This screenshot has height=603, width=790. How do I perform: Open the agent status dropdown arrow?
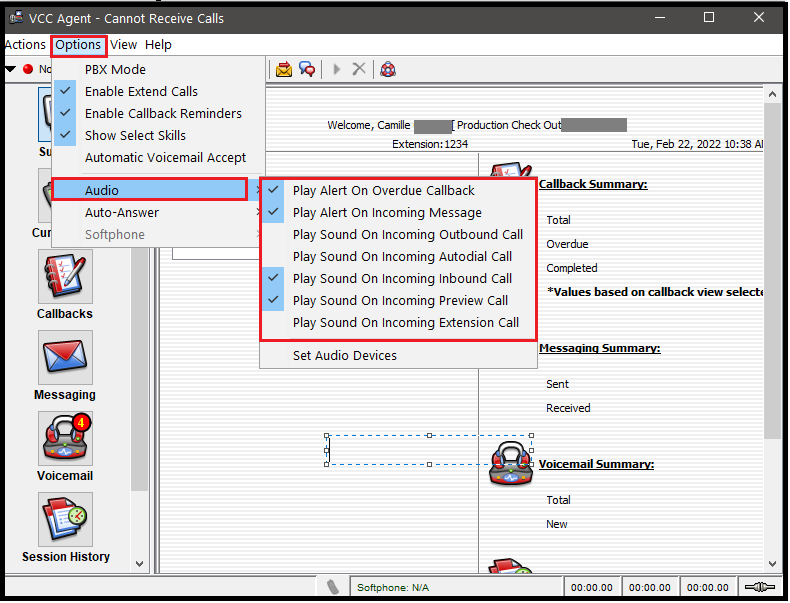pos(11,69)
